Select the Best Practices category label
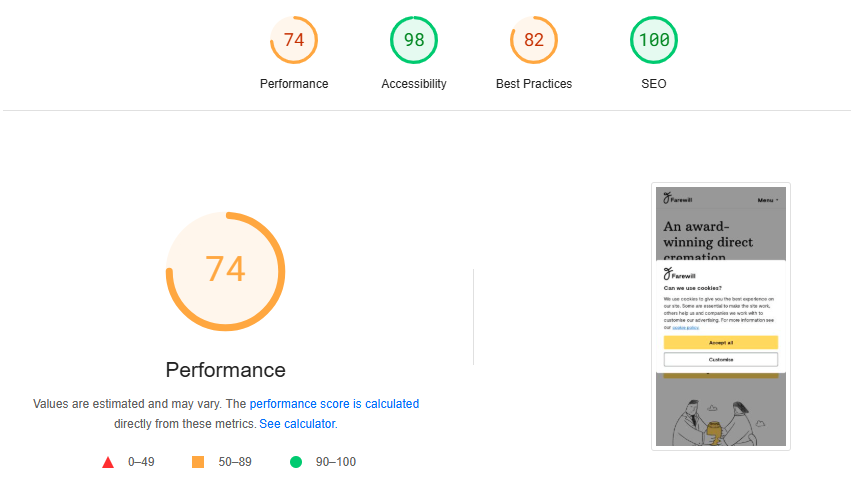The height and width of the screenshot is (487, 851). pyautogui.click(x=534, y=84)
